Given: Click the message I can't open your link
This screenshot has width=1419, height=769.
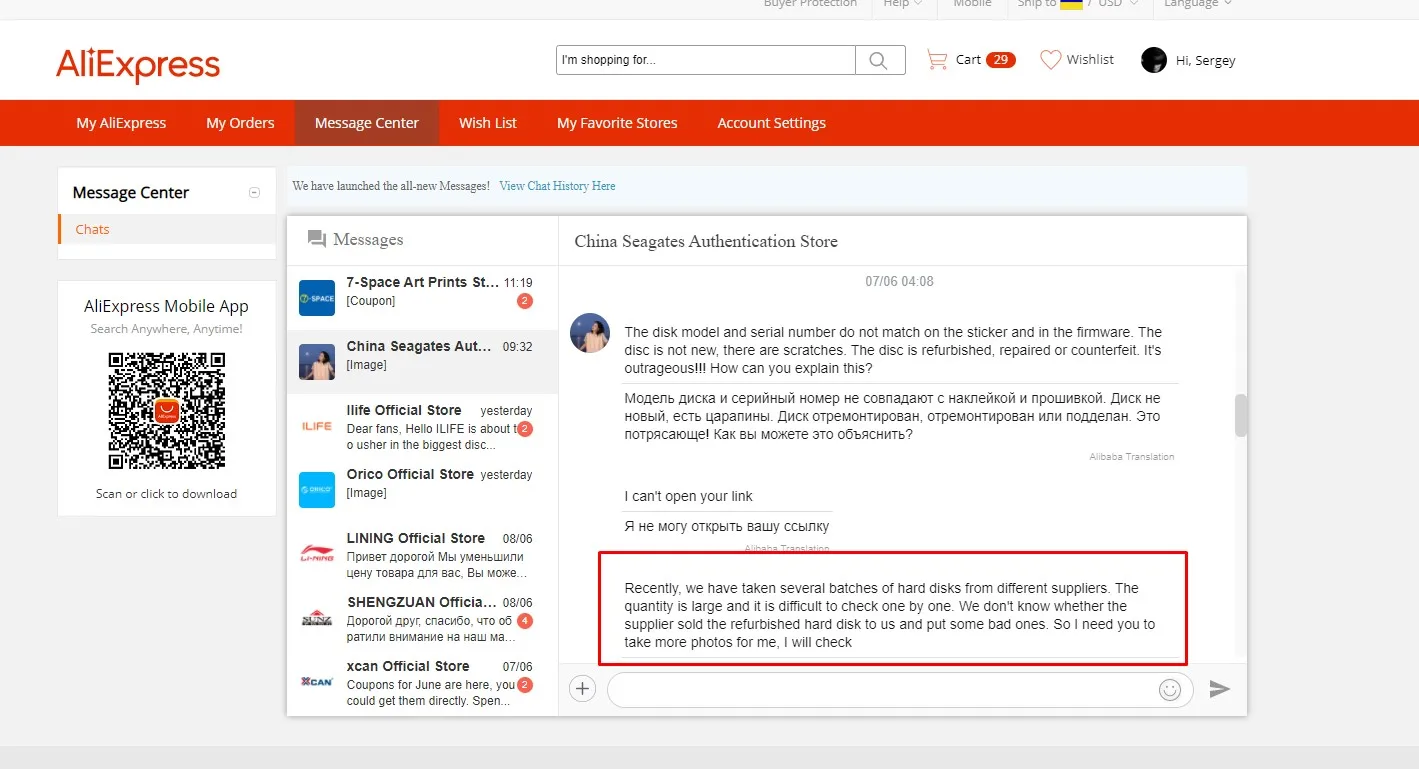Looking at the screenshot, I should click(x=688, y=497).
